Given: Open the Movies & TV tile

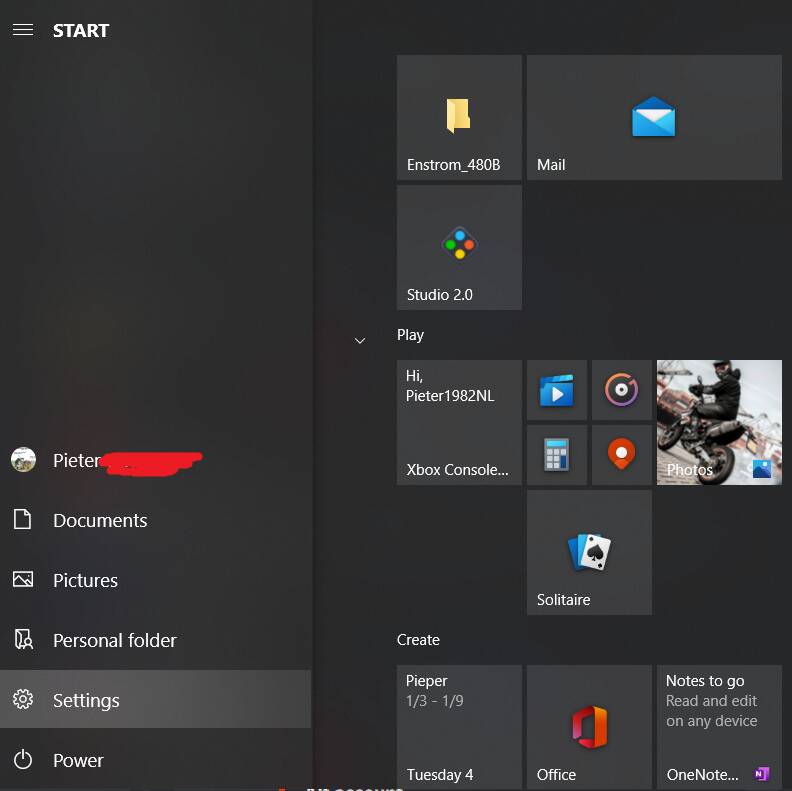Looking at the screenshot, I should pos(557,390).
